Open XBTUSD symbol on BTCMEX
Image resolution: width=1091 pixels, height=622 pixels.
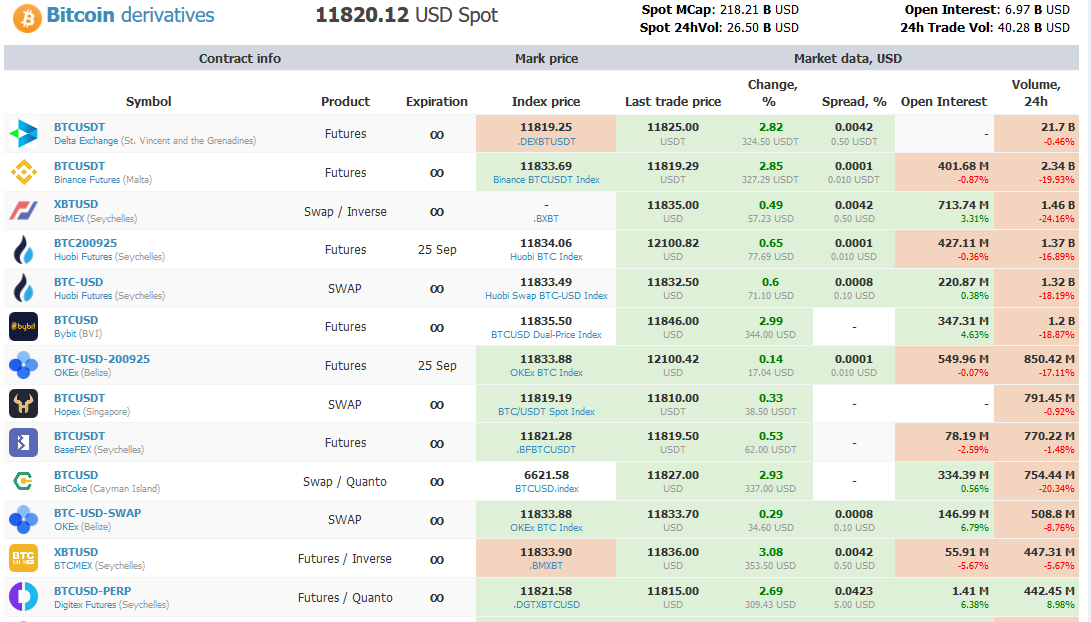[x=76, y=552]
